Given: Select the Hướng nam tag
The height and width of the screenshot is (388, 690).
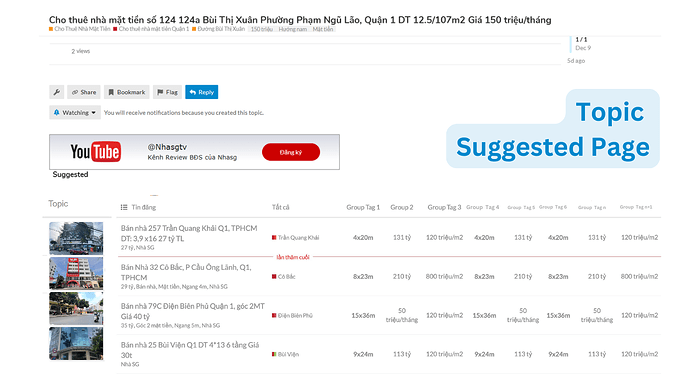Looking at the screenshot, I should [x=293, y=29].
